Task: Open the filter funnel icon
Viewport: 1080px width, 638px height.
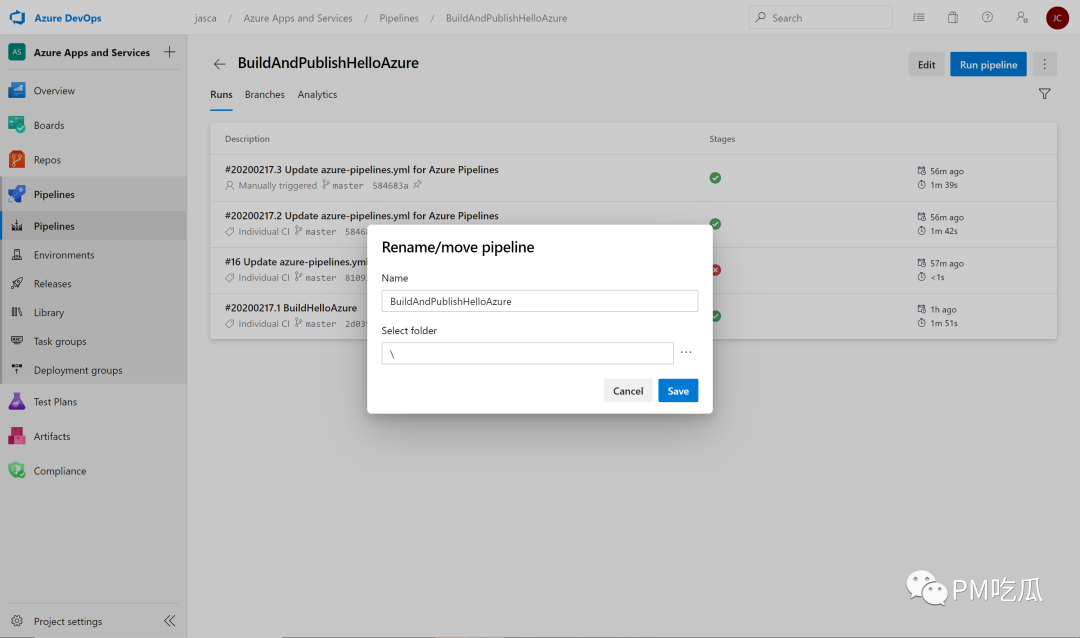Action: click(1044, 94)
